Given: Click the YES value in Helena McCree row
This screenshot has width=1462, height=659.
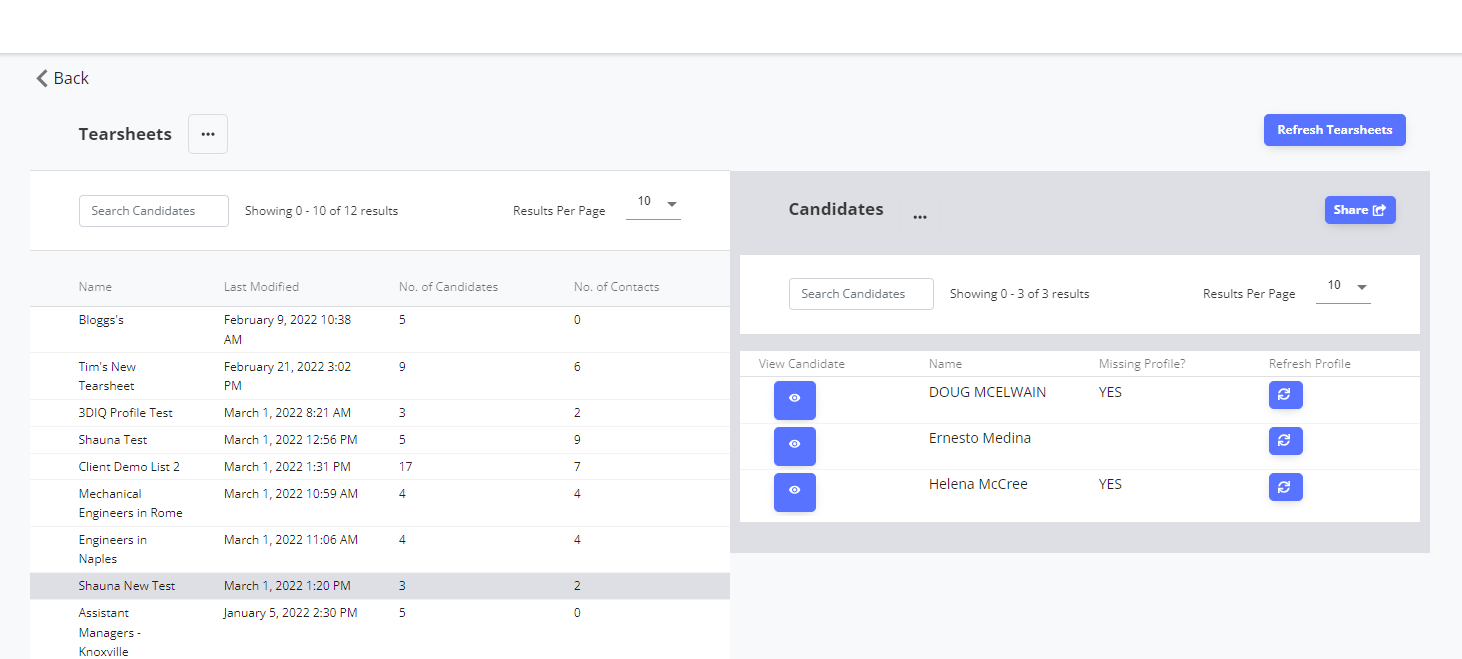Looking at the screenshot, I should 1110,484.
